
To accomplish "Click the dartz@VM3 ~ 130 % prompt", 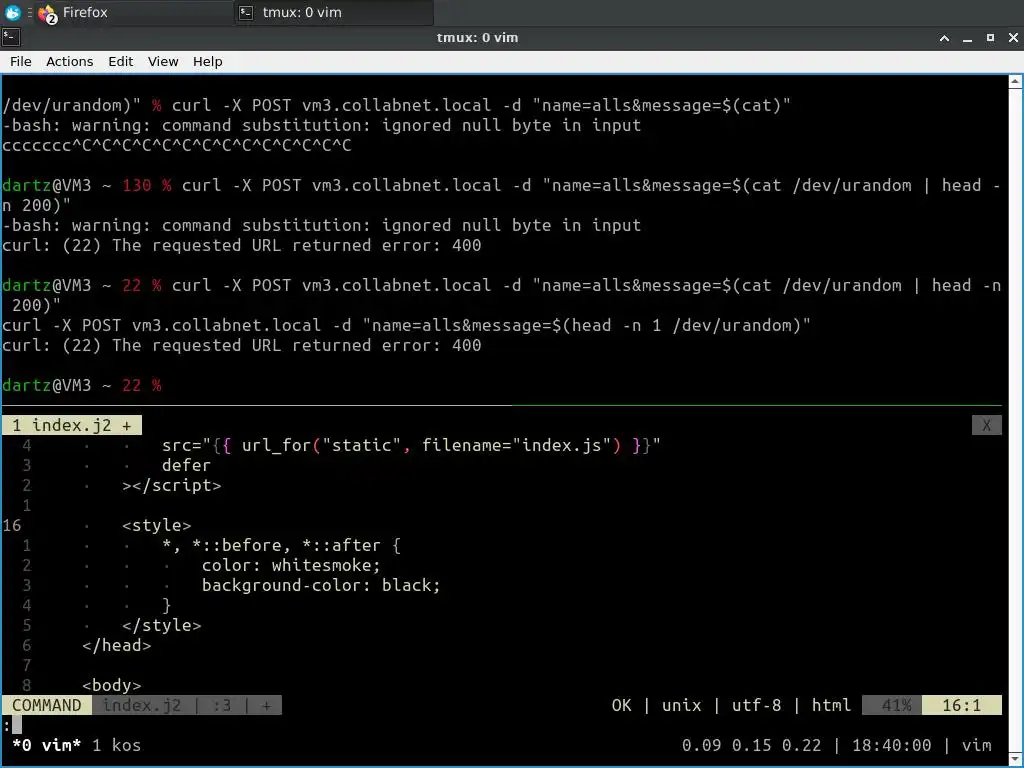I will 87,185.
